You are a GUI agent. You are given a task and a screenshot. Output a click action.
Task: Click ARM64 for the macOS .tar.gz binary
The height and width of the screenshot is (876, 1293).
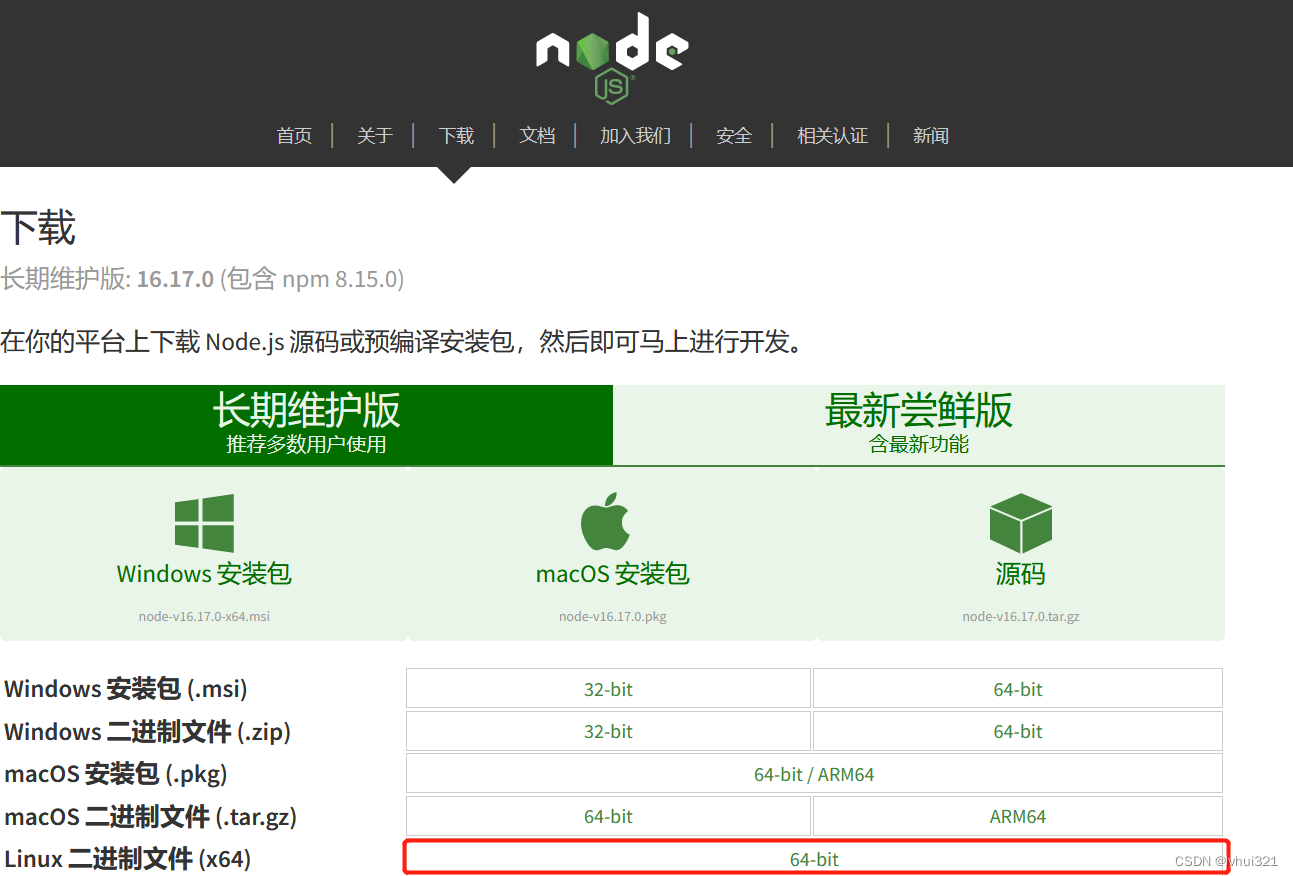[1017, 816]
